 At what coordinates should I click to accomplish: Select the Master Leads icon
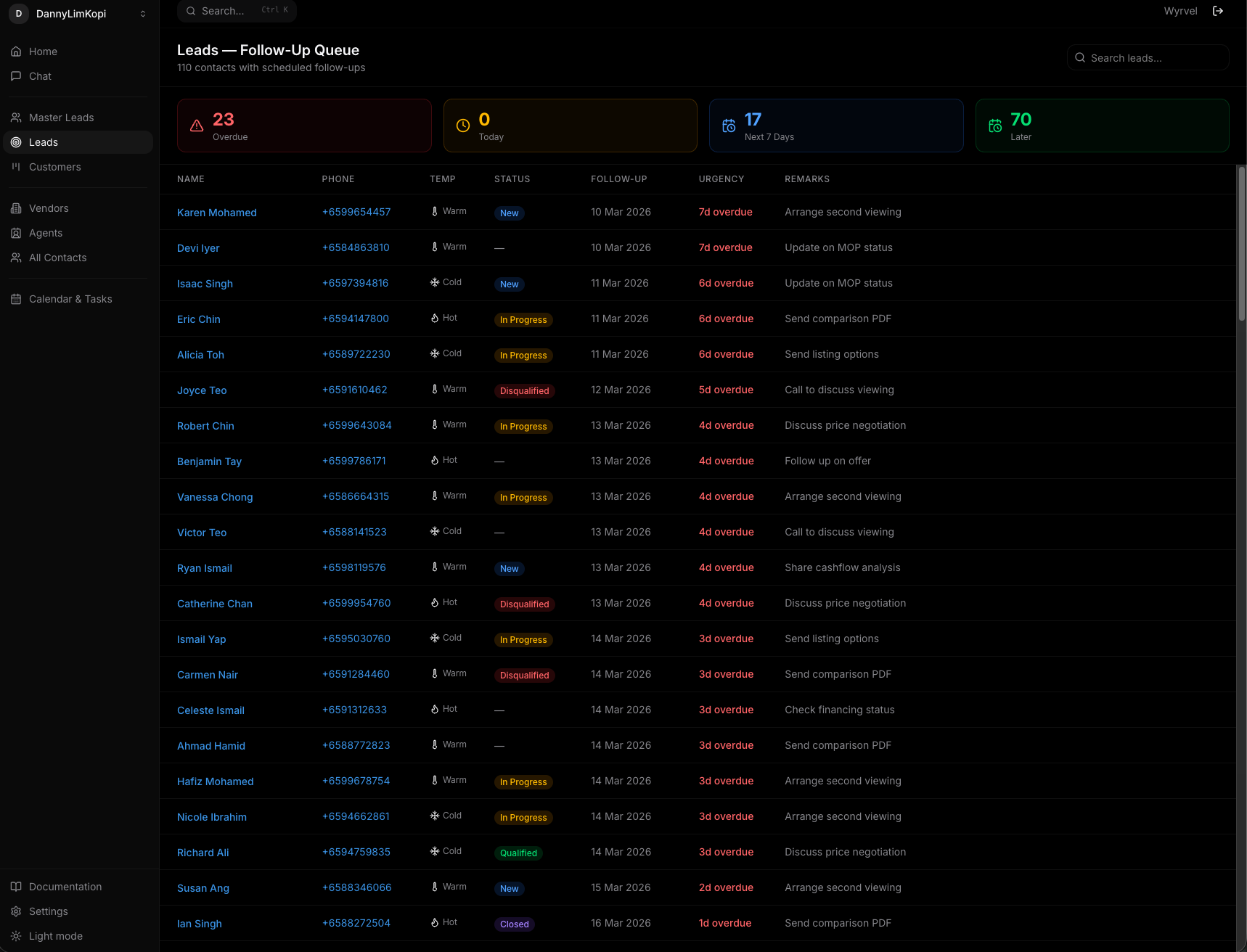click(16, 117)
